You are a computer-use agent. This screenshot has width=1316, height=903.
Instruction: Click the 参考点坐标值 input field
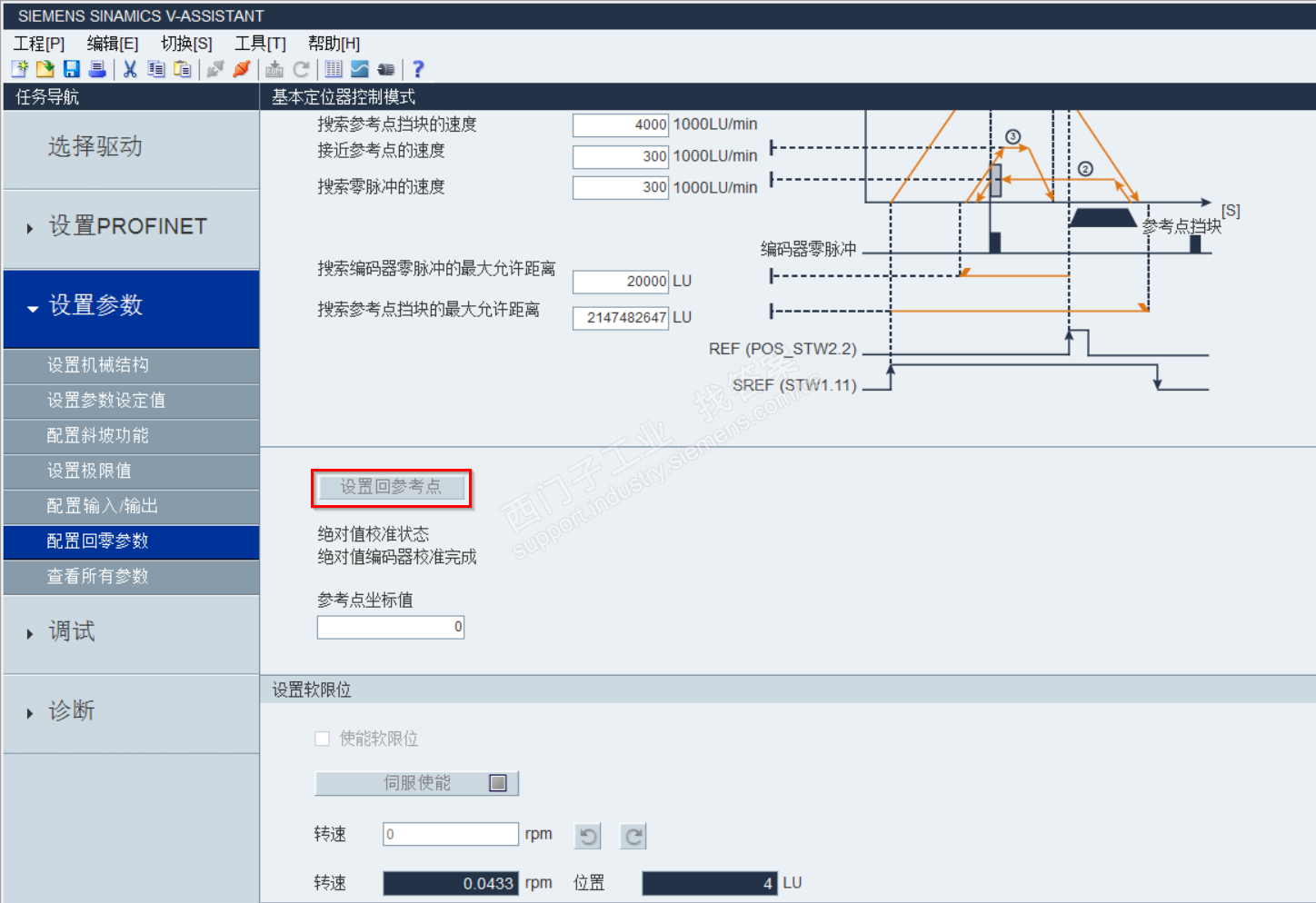(x=391, y=627)
